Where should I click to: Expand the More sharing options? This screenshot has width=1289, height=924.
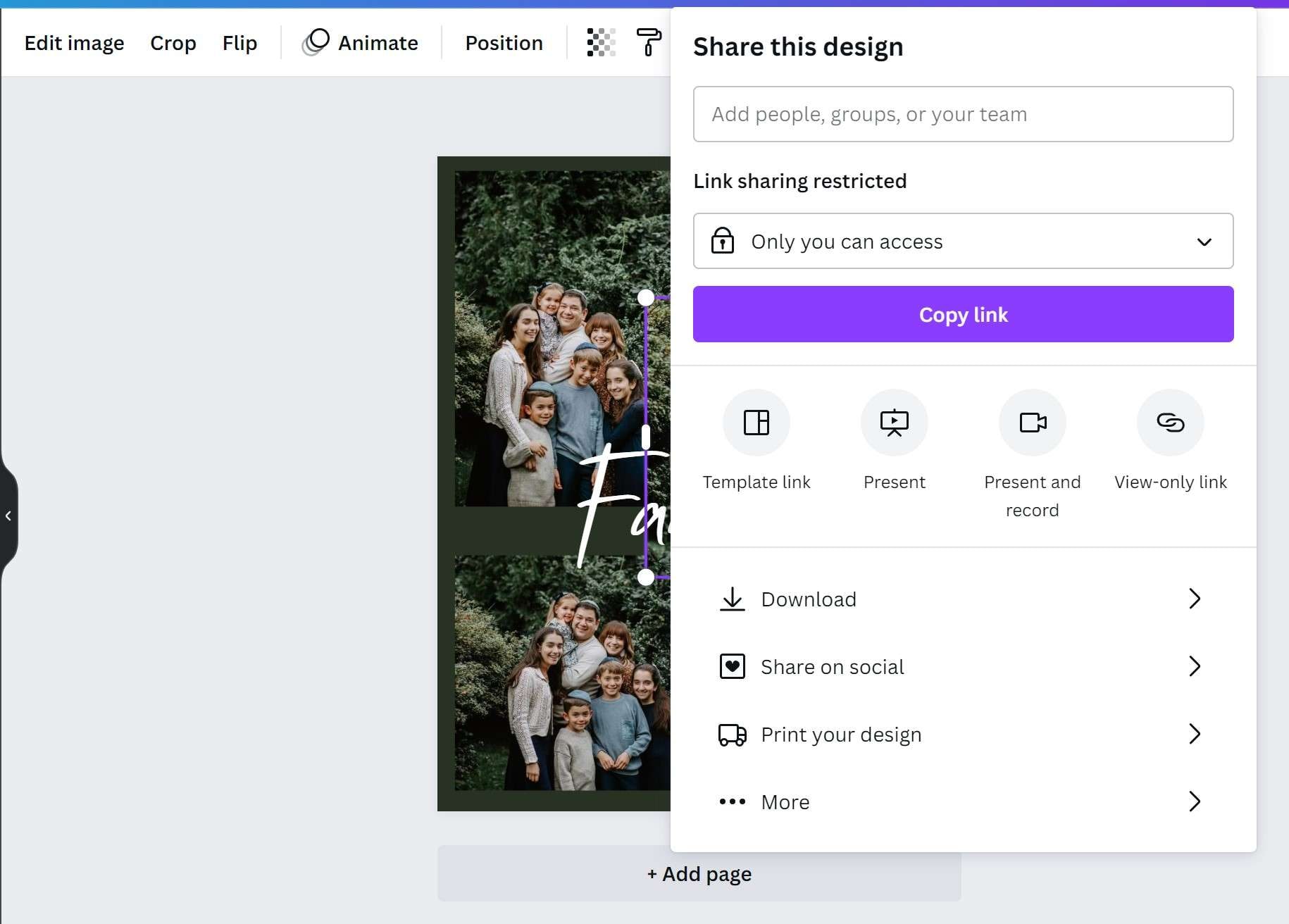(963, 802)
